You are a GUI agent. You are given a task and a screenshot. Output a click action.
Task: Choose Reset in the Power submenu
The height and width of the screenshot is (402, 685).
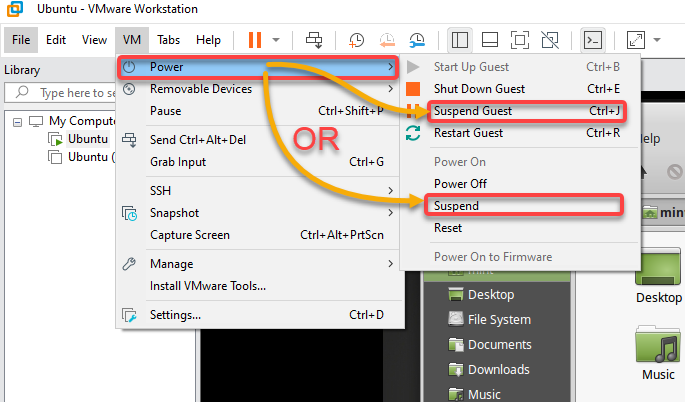coord(520,228)
